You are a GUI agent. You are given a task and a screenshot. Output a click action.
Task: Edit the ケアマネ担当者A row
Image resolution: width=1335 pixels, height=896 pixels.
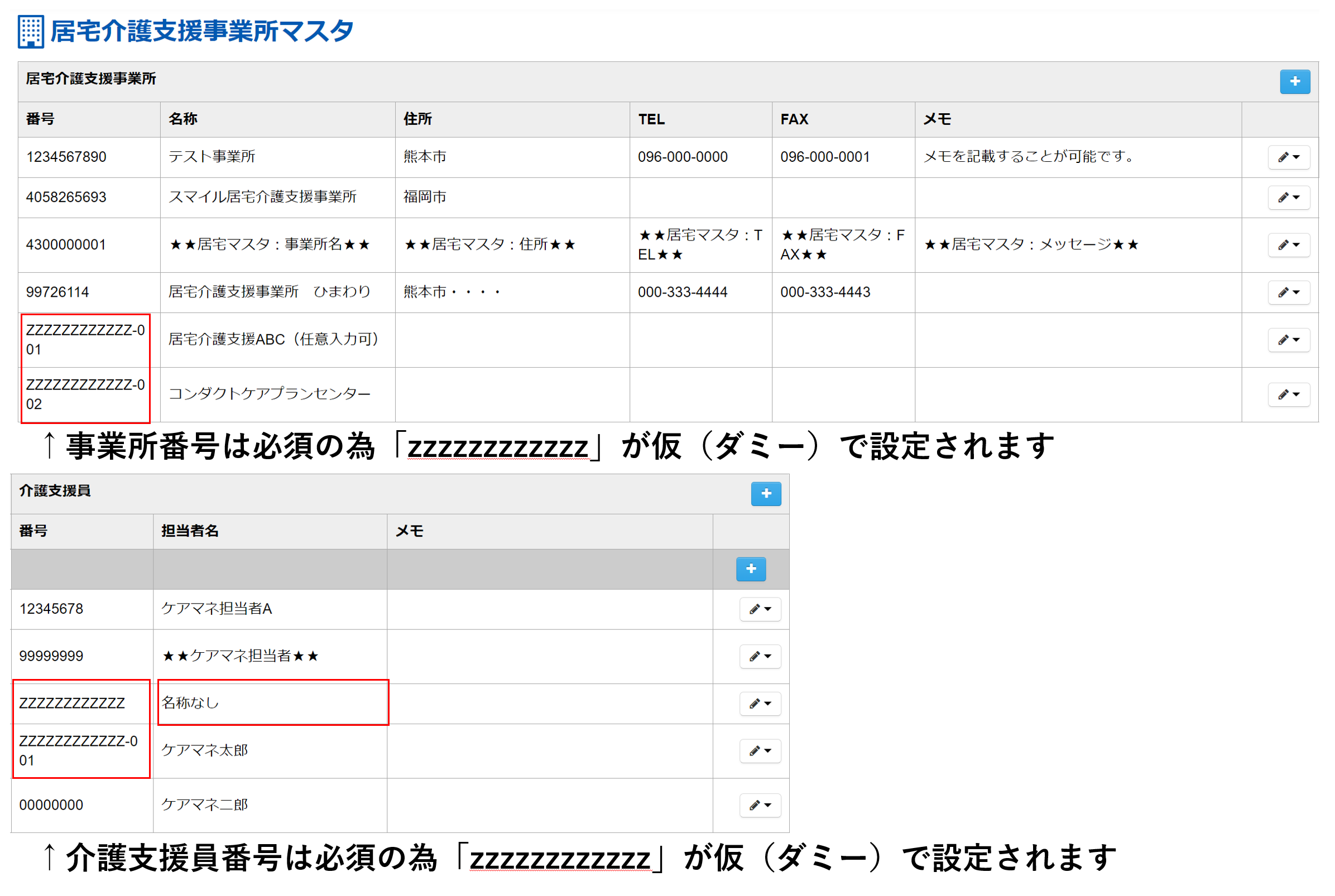[760, 609]
